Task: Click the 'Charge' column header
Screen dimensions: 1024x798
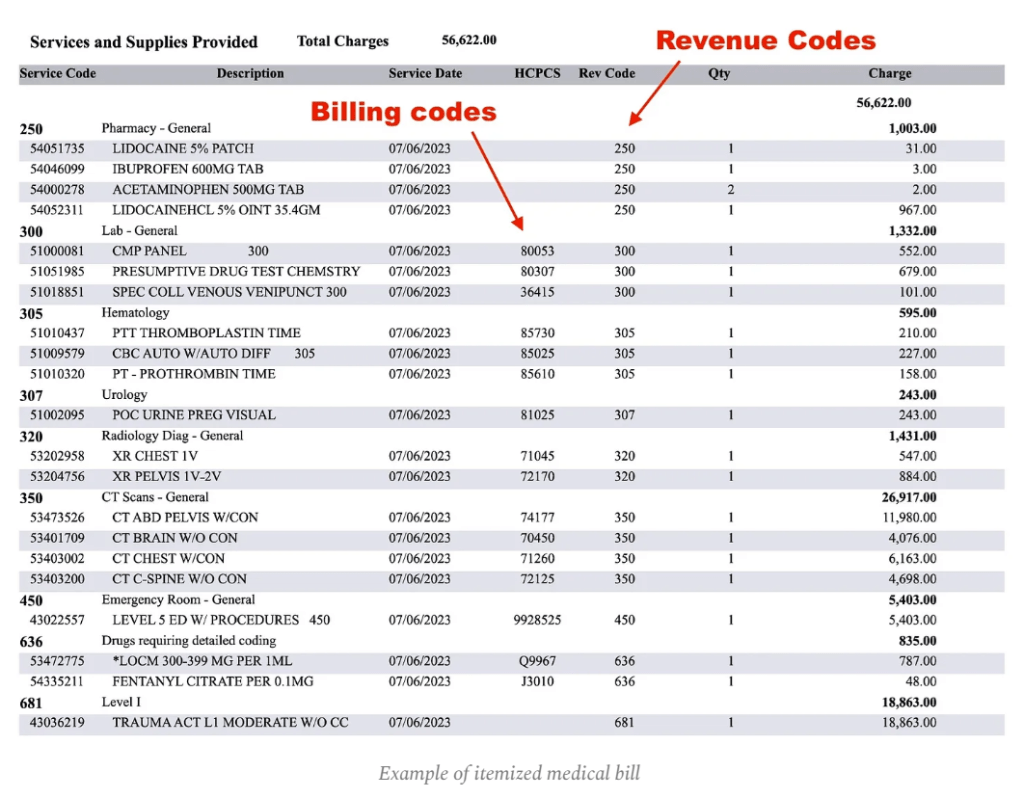Action: pyautogui.click(x=889, y=73)
